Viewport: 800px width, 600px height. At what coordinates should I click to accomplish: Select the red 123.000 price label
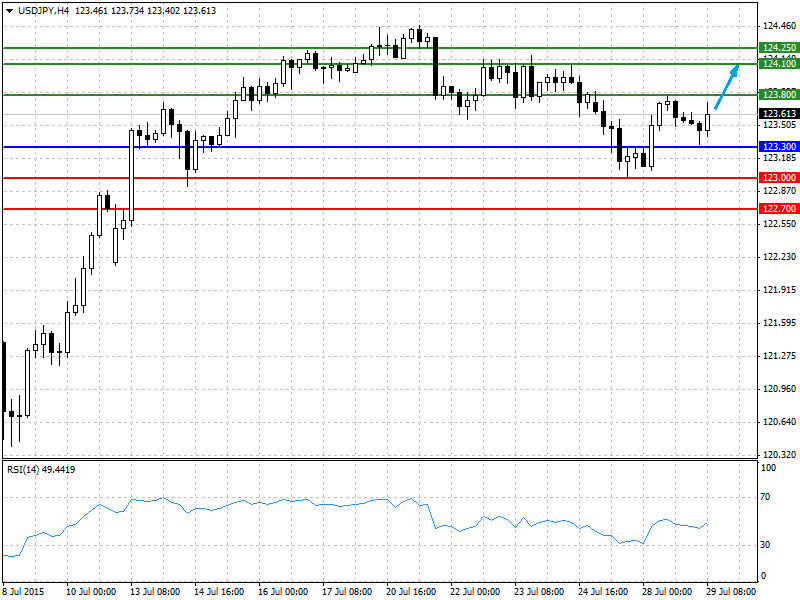tap(779, 178)
